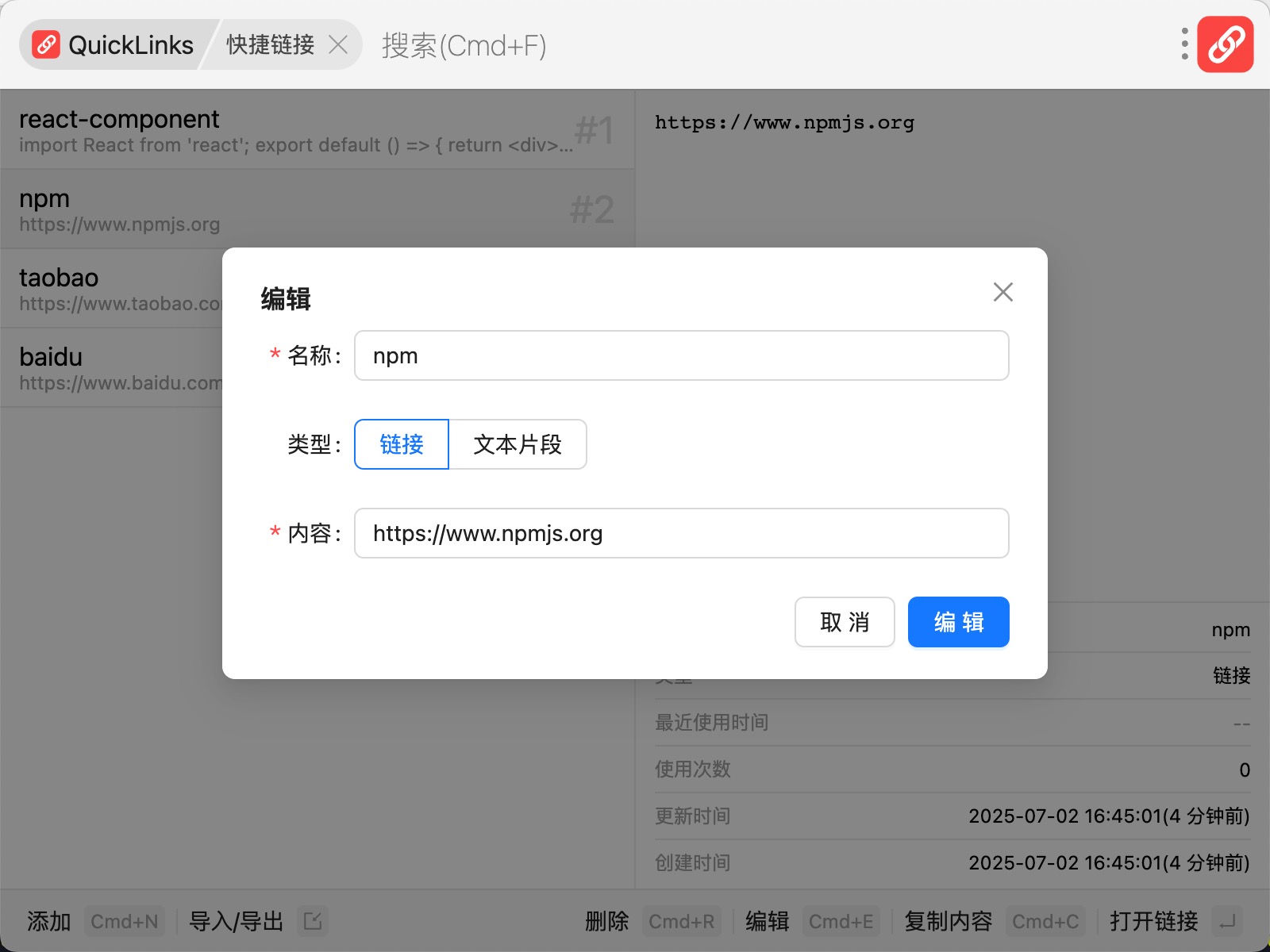Click 删除 in the bottom bar
This screenshot has height=952, width=1270.
pyautogui.click(x=607, y=921)
